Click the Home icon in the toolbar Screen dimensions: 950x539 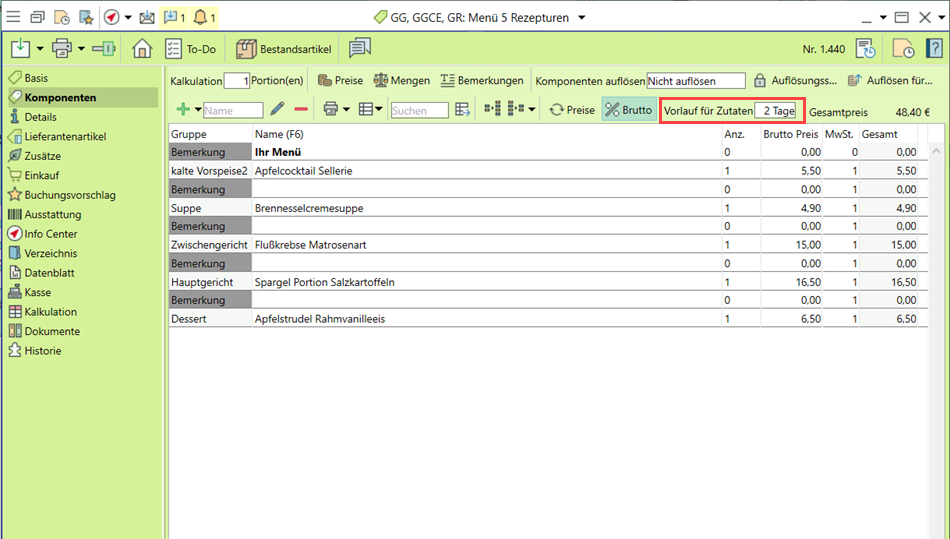pyautogui.click(x=142, y=48)
